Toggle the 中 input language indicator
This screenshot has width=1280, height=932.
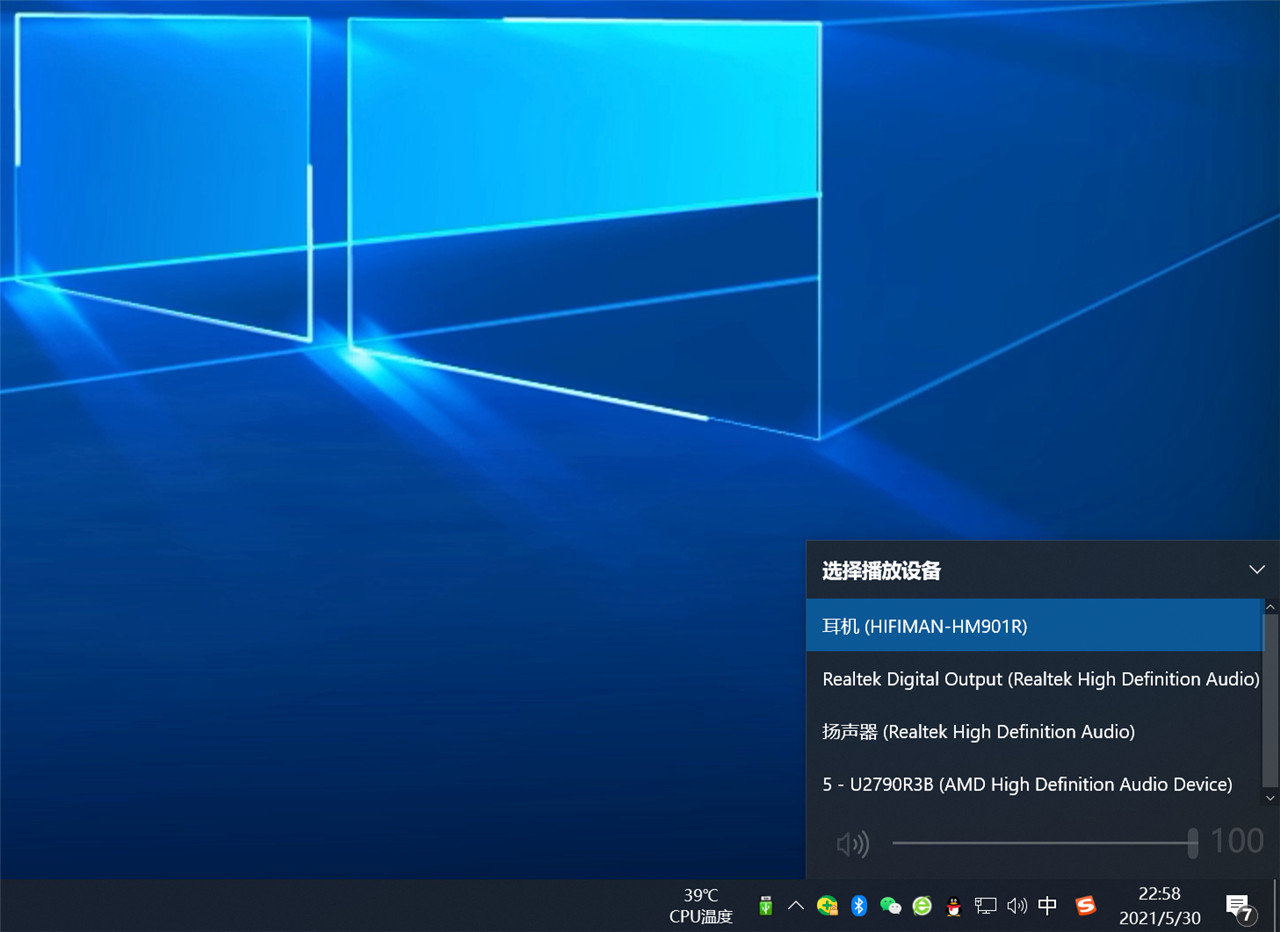tap(1048, 906)
